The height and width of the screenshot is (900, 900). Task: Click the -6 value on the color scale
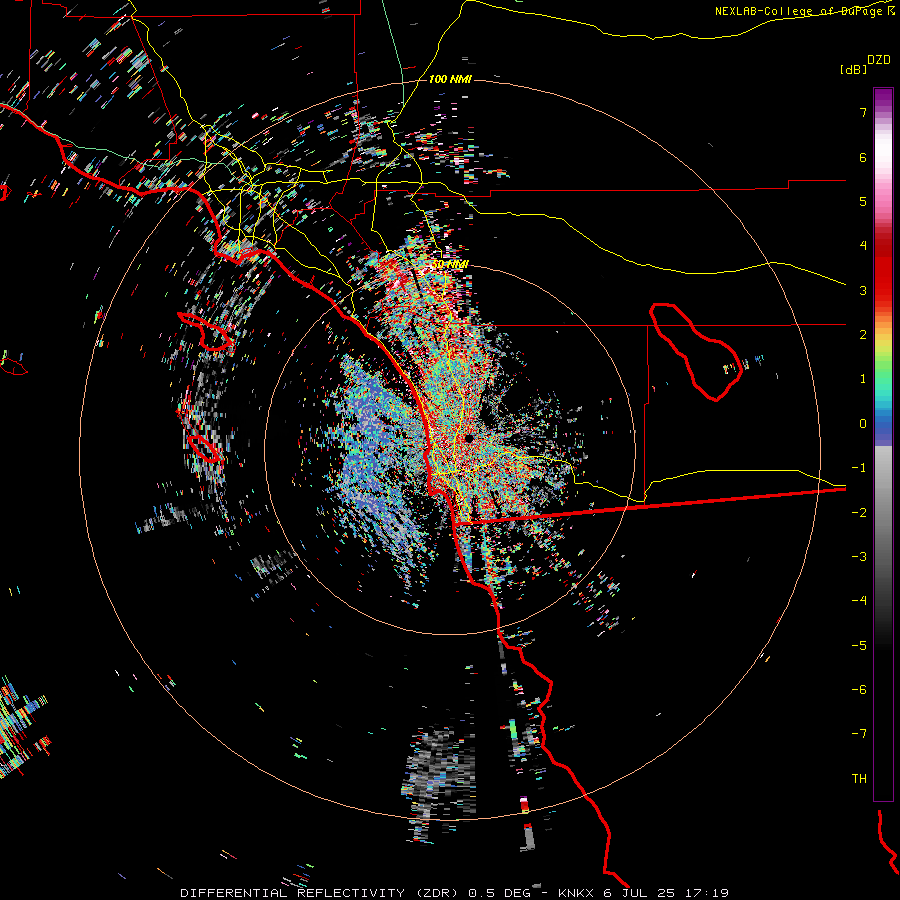pyautogui.click(x=859, y=690)
